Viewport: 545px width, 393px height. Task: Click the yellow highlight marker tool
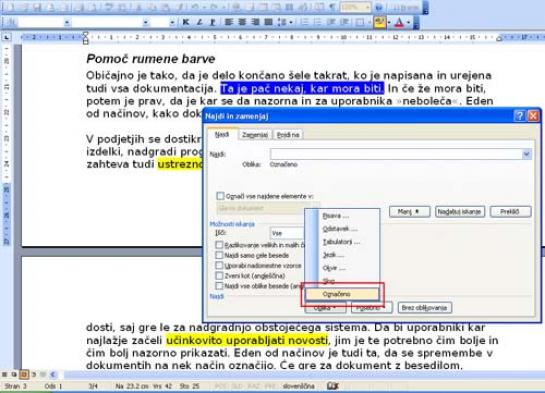coord(379,22)
